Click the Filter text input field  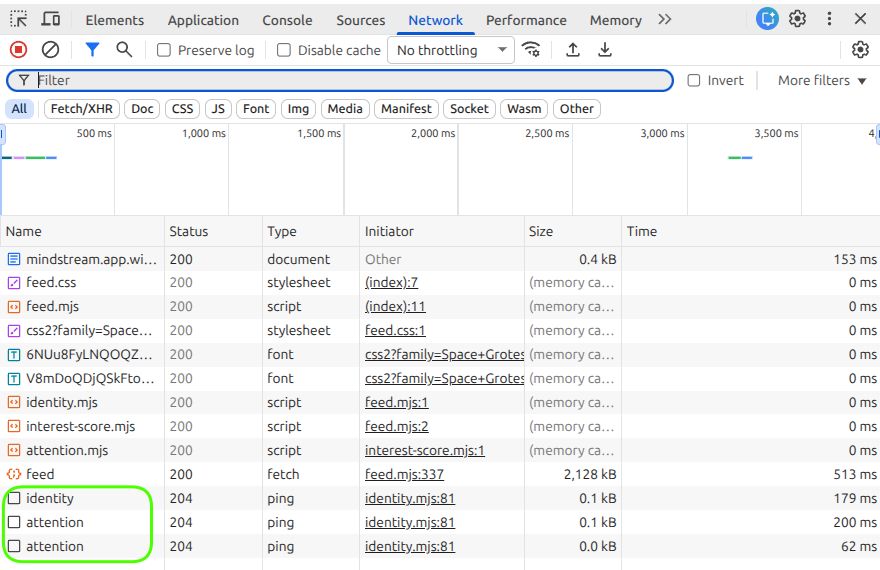[x=350, y=80]
